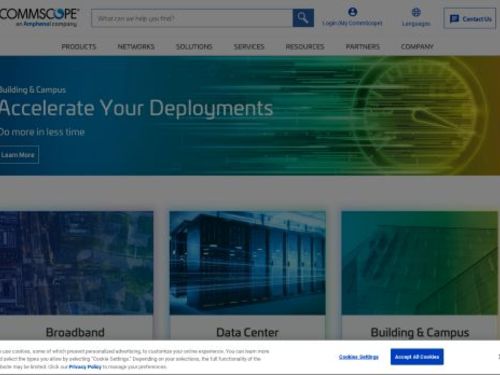Dismiss the cookie banner with X

(x=499, y=356)
